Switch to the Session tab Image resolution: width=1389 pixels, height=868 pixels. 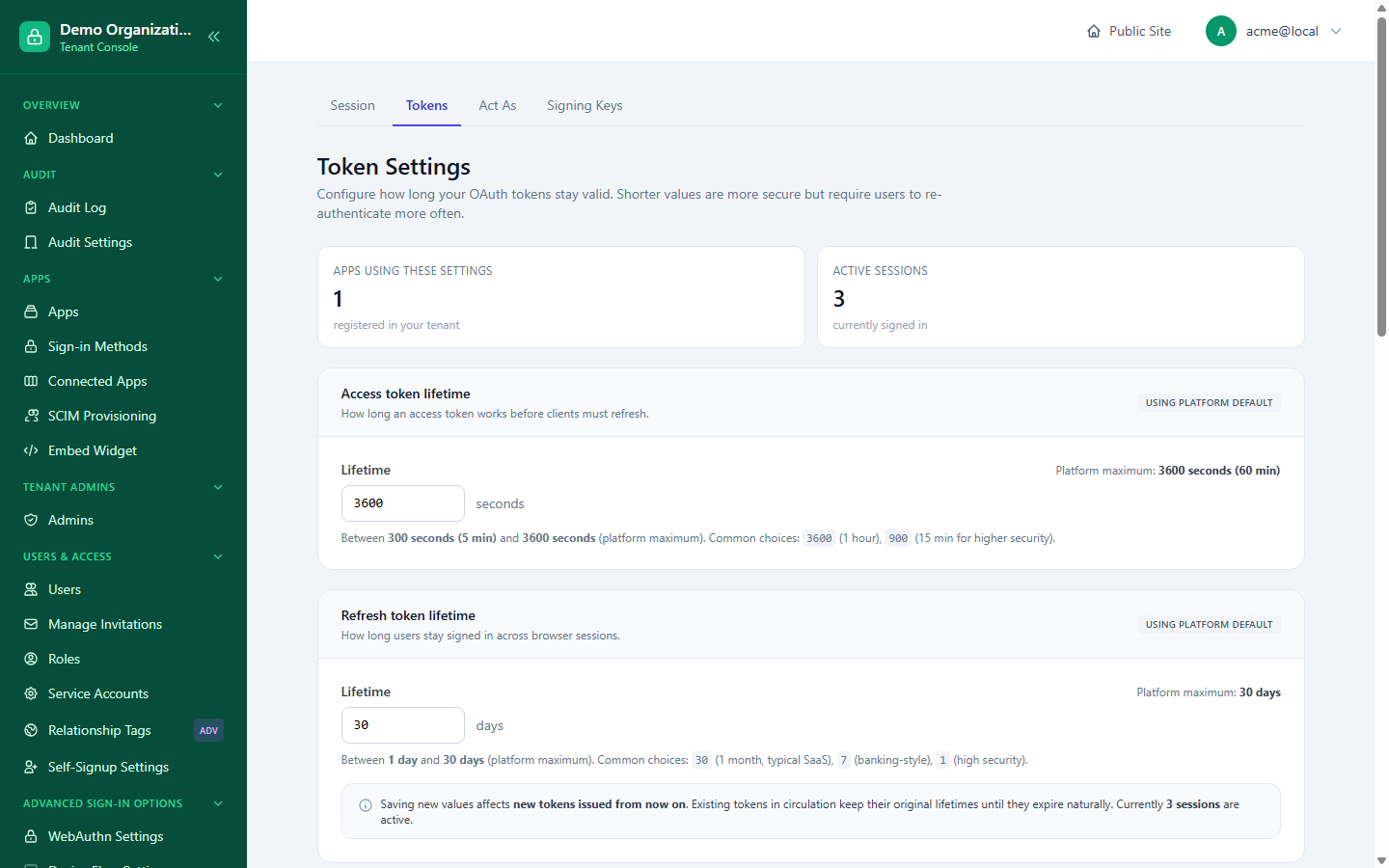point(352,105)
